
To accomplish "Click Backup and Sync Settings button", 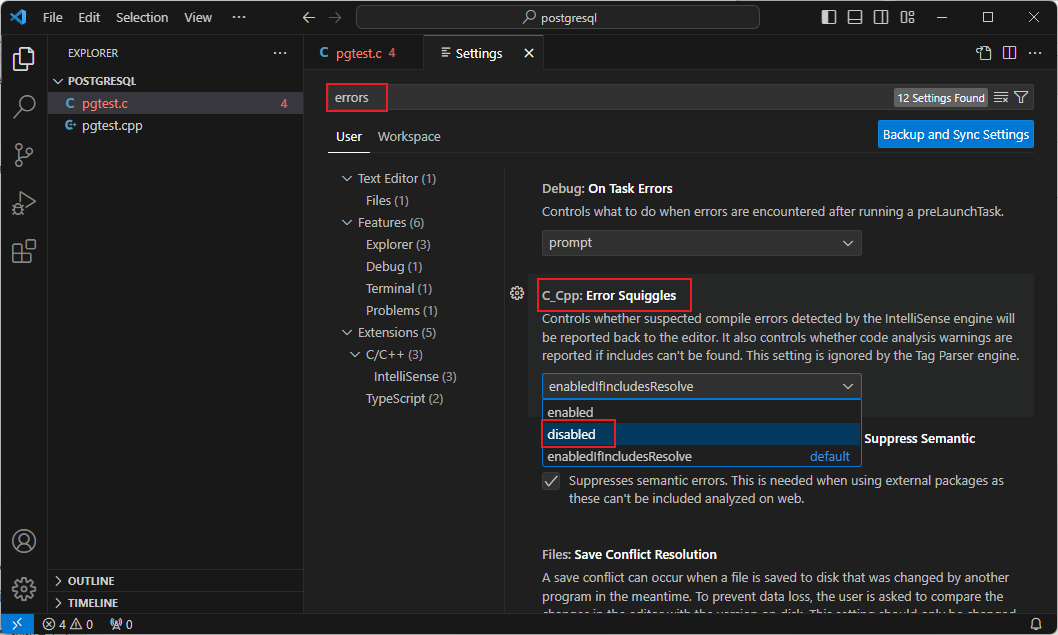I will coord(955,134).
